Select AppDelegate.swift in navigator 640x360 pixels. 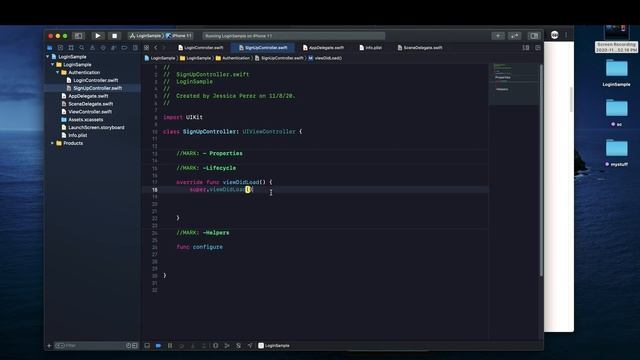point(84,96)
